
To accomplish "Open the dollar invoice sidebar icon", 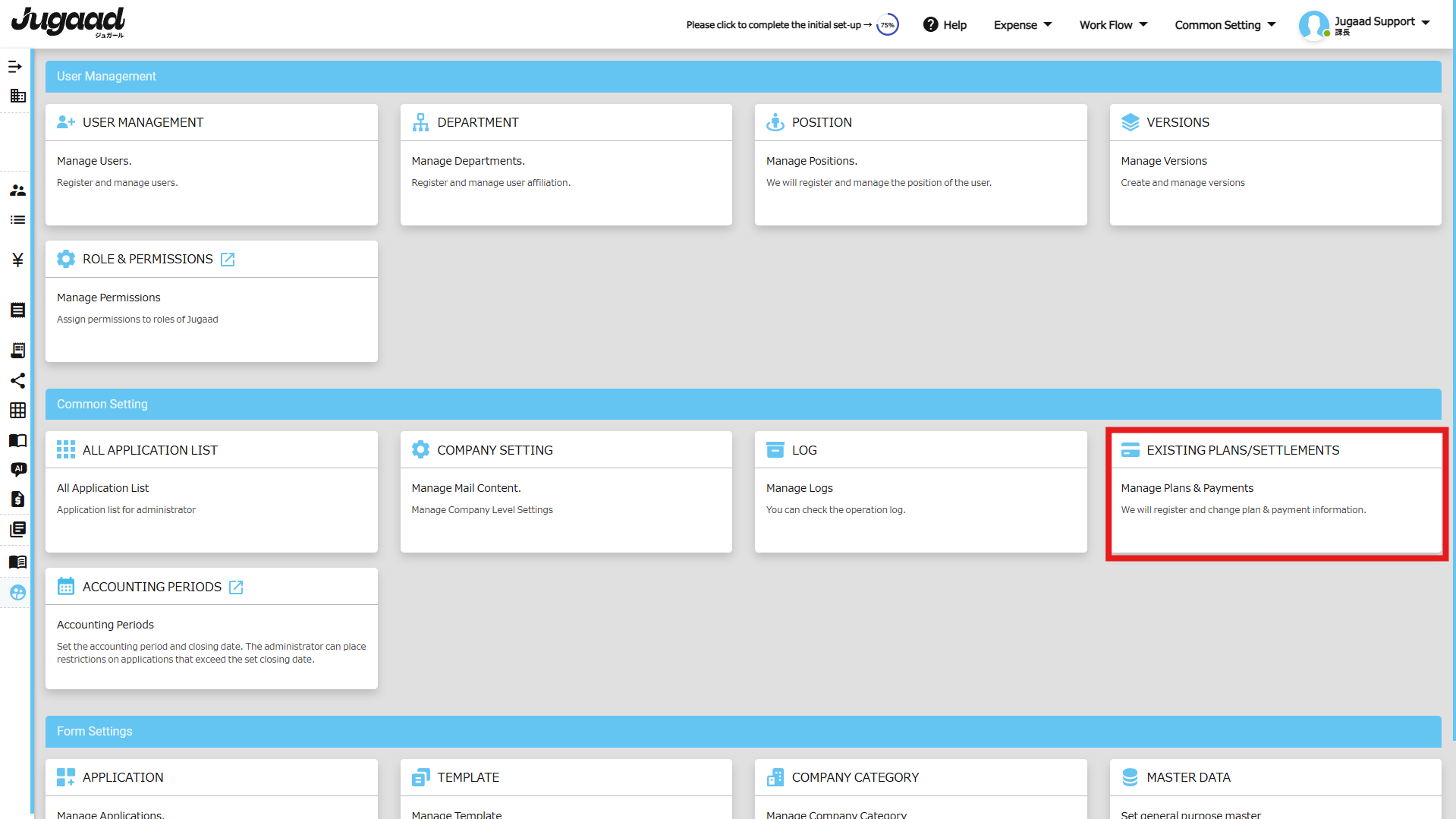I will (x=17, y=499).
